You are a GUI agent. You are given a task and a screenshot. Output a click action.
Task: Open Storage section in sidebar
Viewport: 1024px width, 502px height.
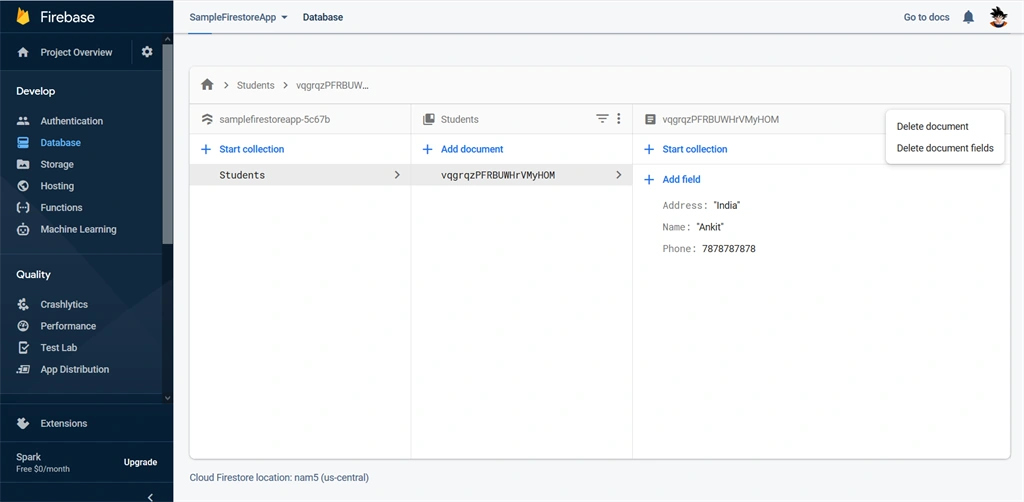point(57,165)
